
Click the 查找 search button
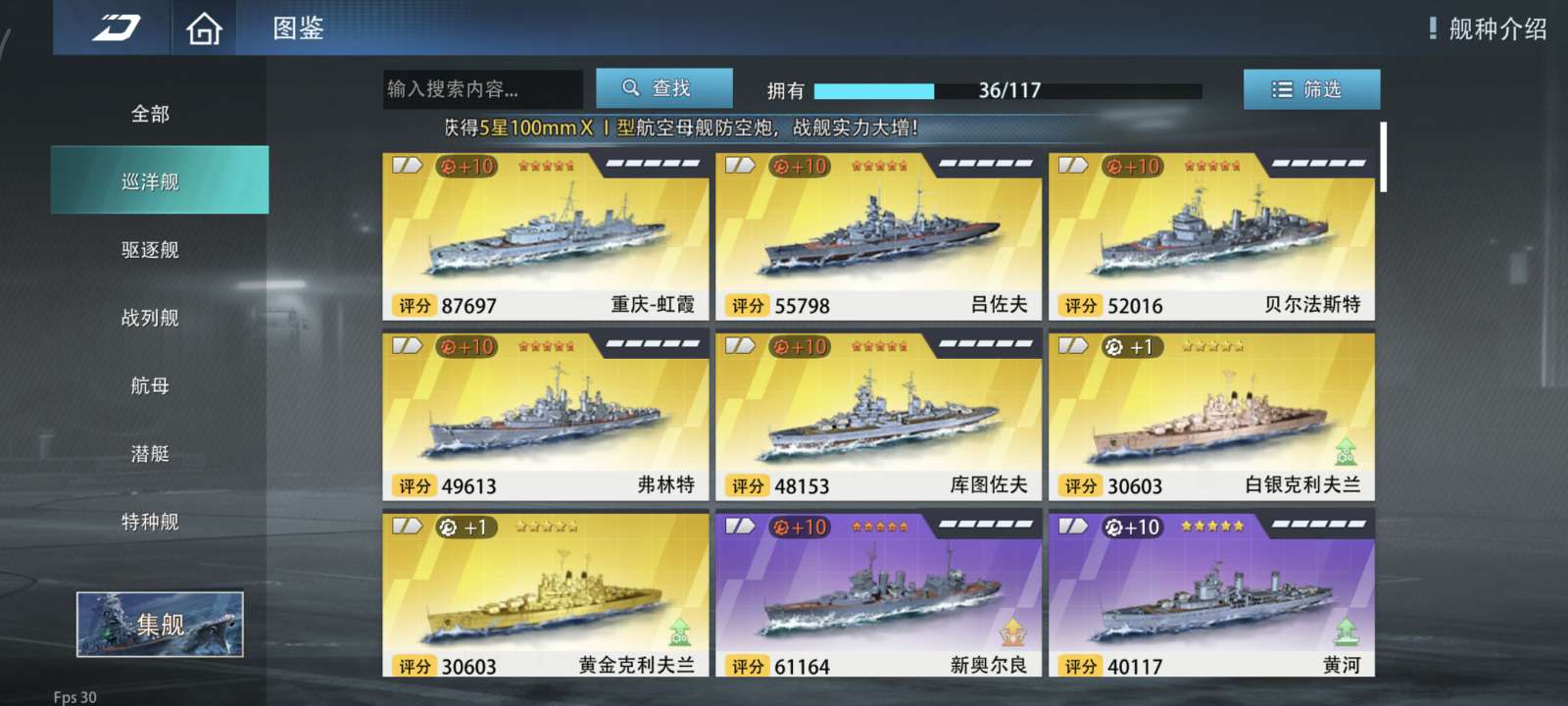point(664,88)
